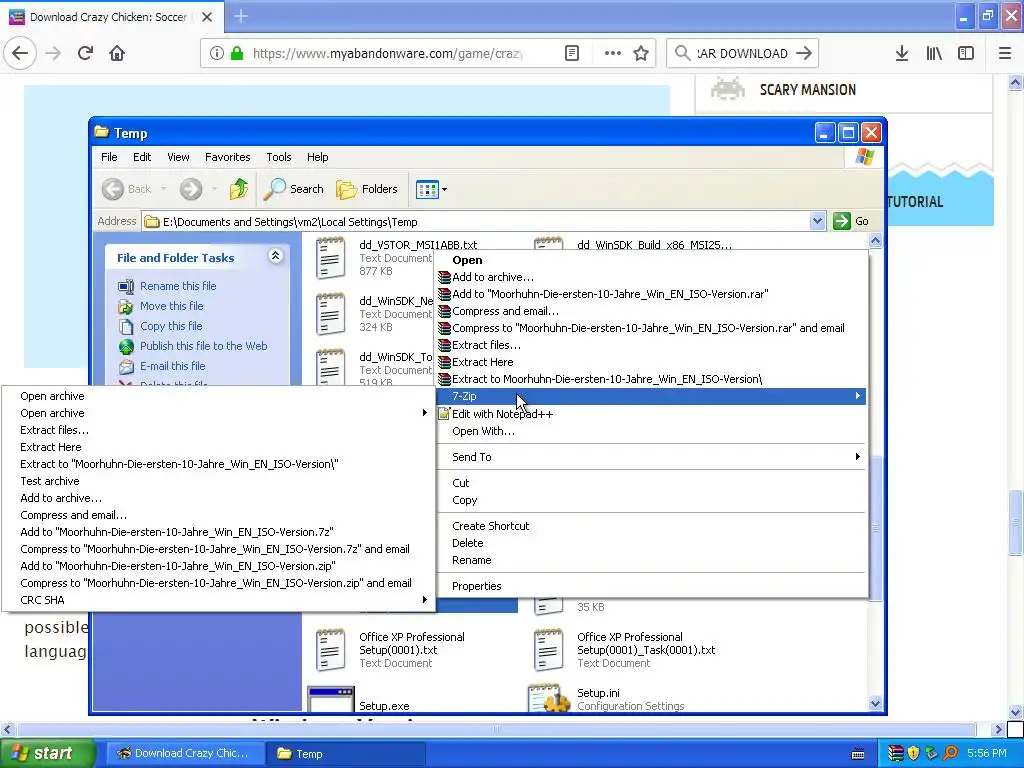Image resolution: width=1024 pixels, height=768 pixels.
Task: Choose Edit with Notepad++
Action: click(x=651, y=414)
